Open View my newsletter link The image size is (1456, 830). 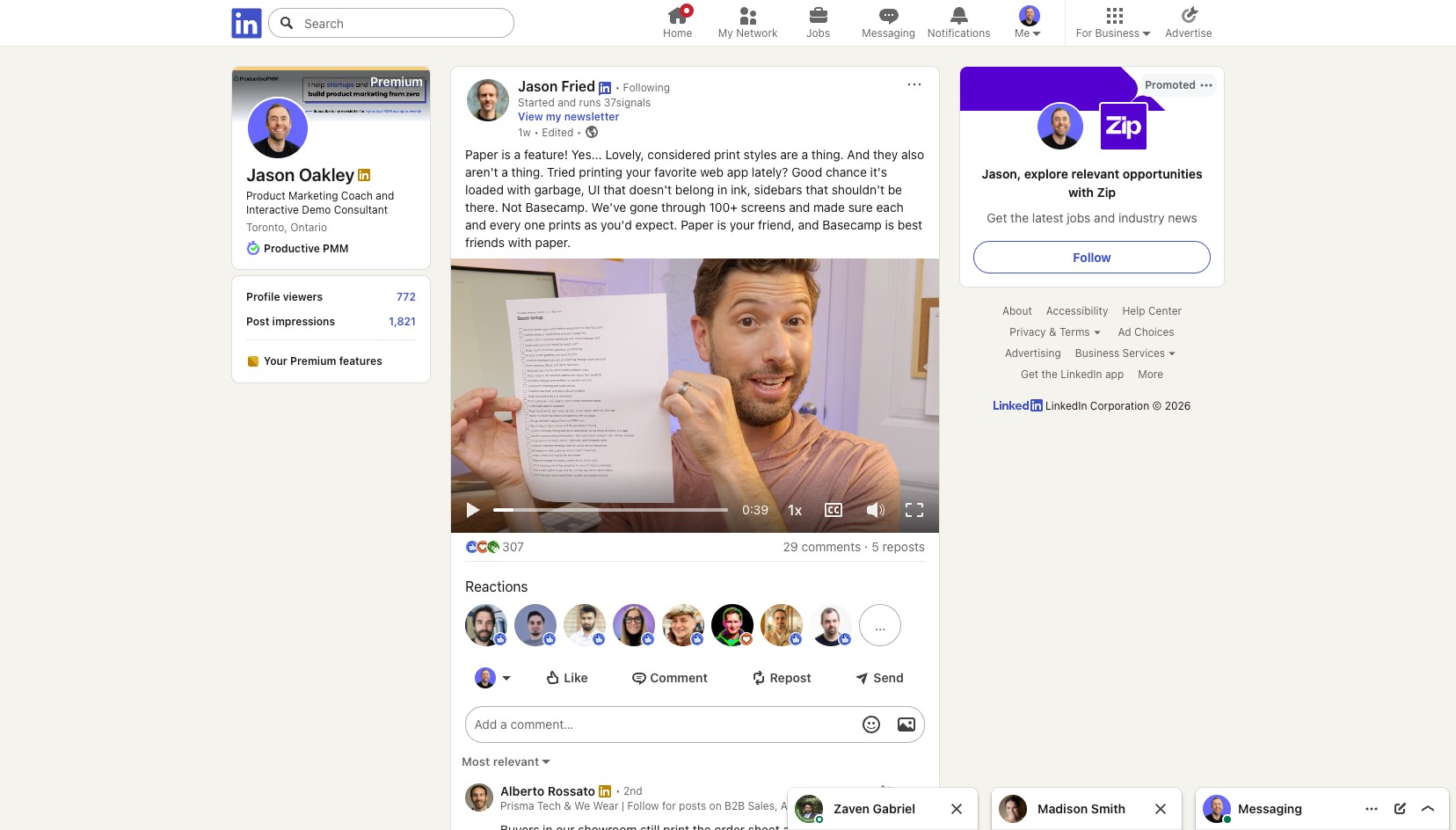568,117
